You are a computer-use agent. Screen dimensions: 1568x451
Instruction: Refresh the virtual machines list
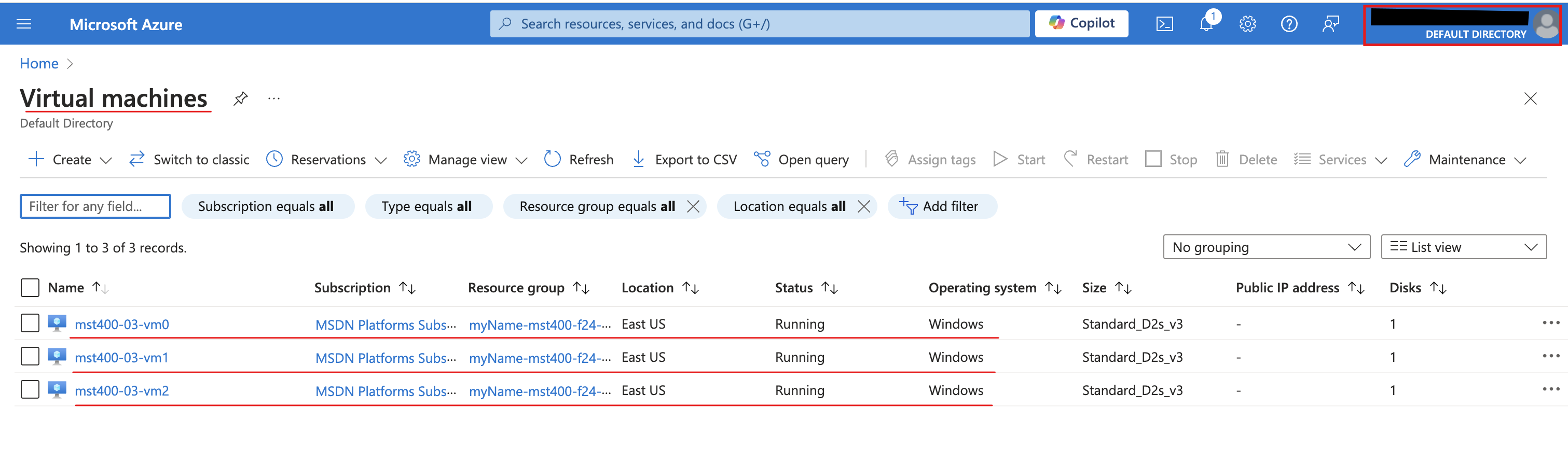point(579,159)
